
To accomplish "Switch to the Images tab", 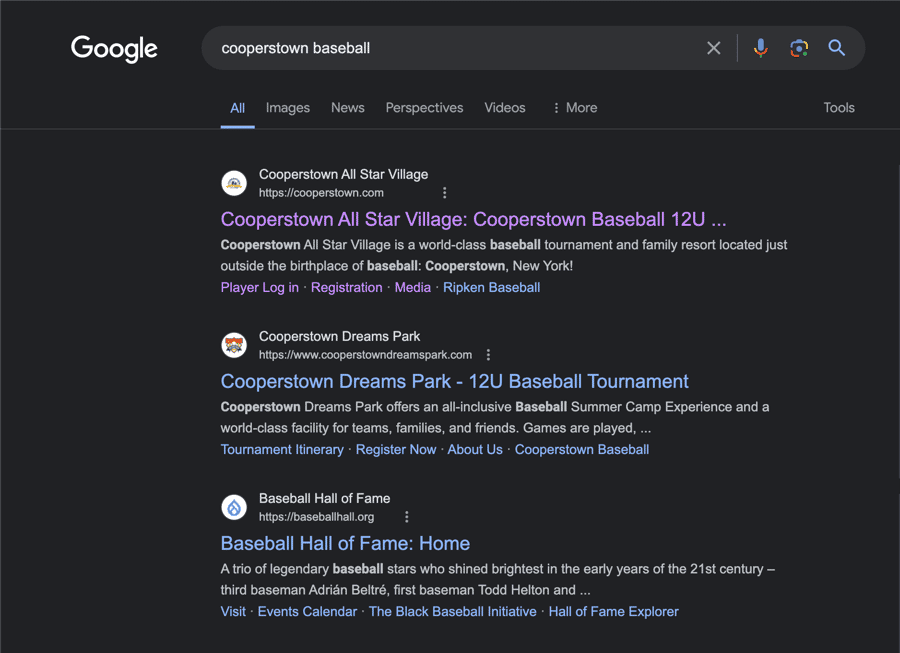I will click(x=288, y=108).
